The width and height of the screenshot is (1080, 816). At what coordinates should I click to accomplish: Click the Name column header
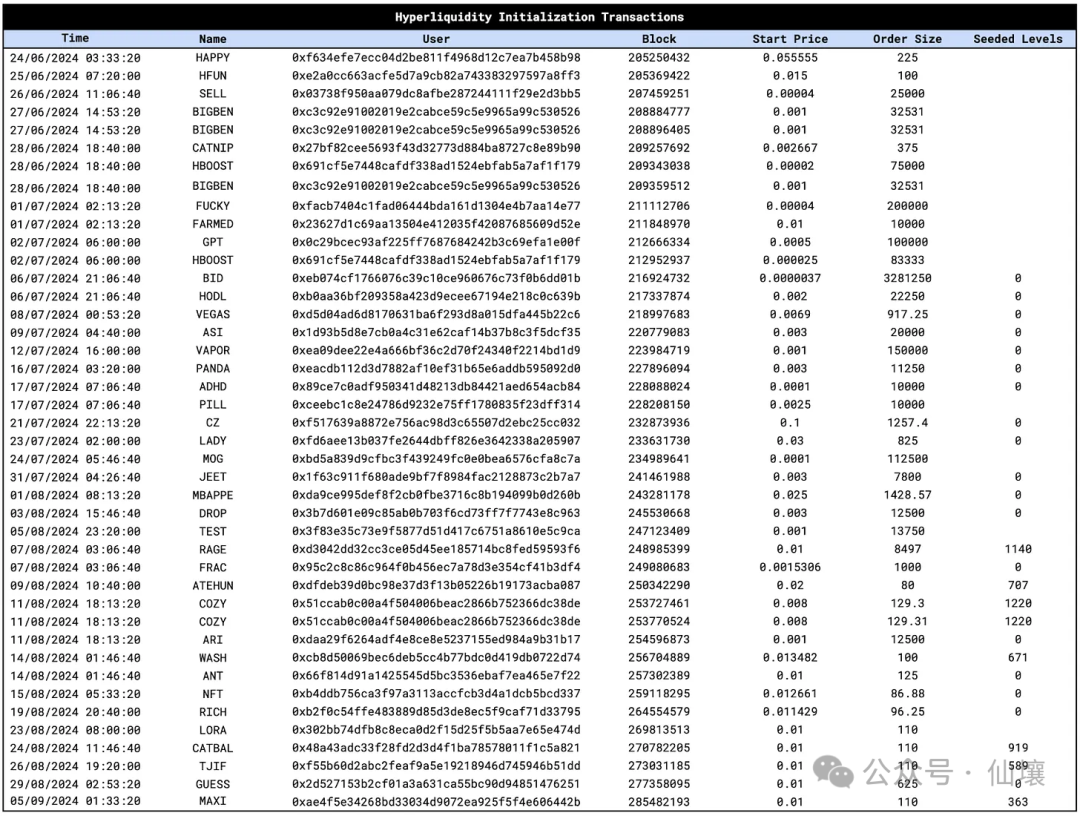(213, 39)
